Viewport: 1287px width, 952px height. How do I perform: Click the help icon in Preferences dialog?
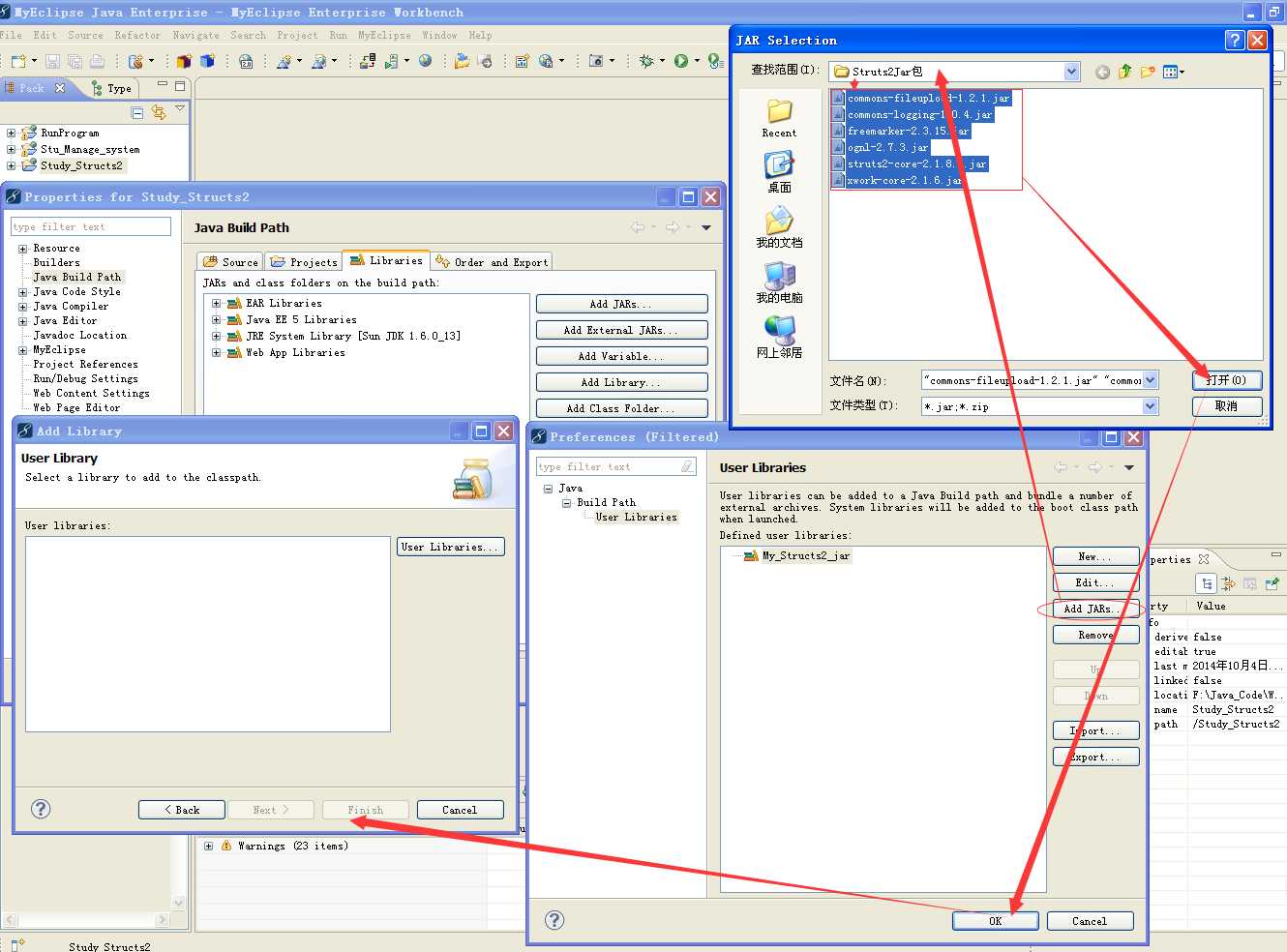pos(554,920)
